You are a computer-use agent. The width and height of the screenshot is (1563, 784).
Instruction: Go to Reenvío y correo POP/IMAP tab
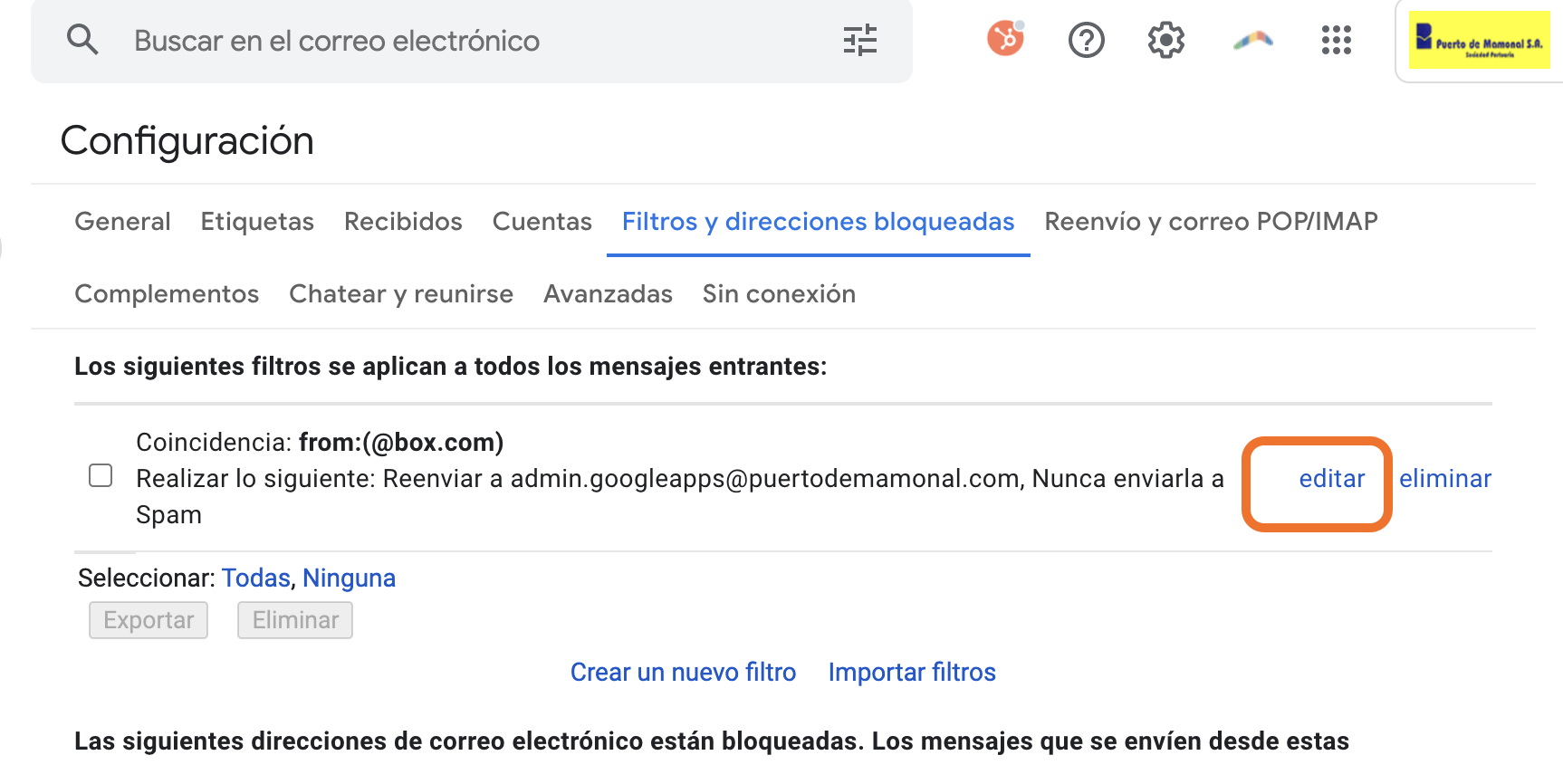click(x=1211, y=222)
